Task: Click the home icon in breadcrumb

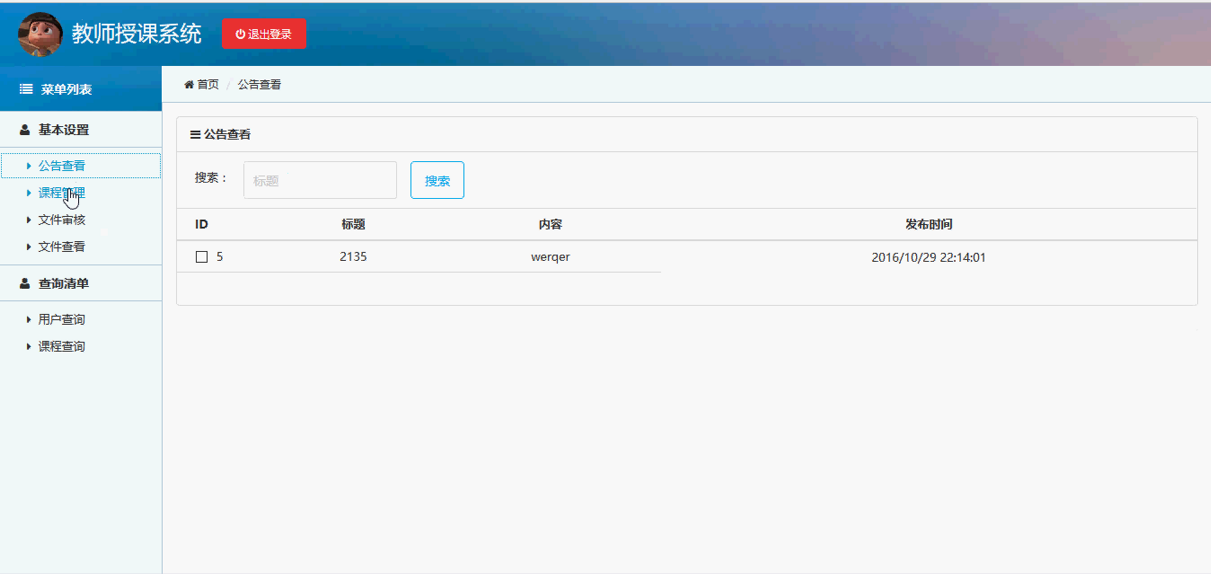Action: (x=189, y=85)
